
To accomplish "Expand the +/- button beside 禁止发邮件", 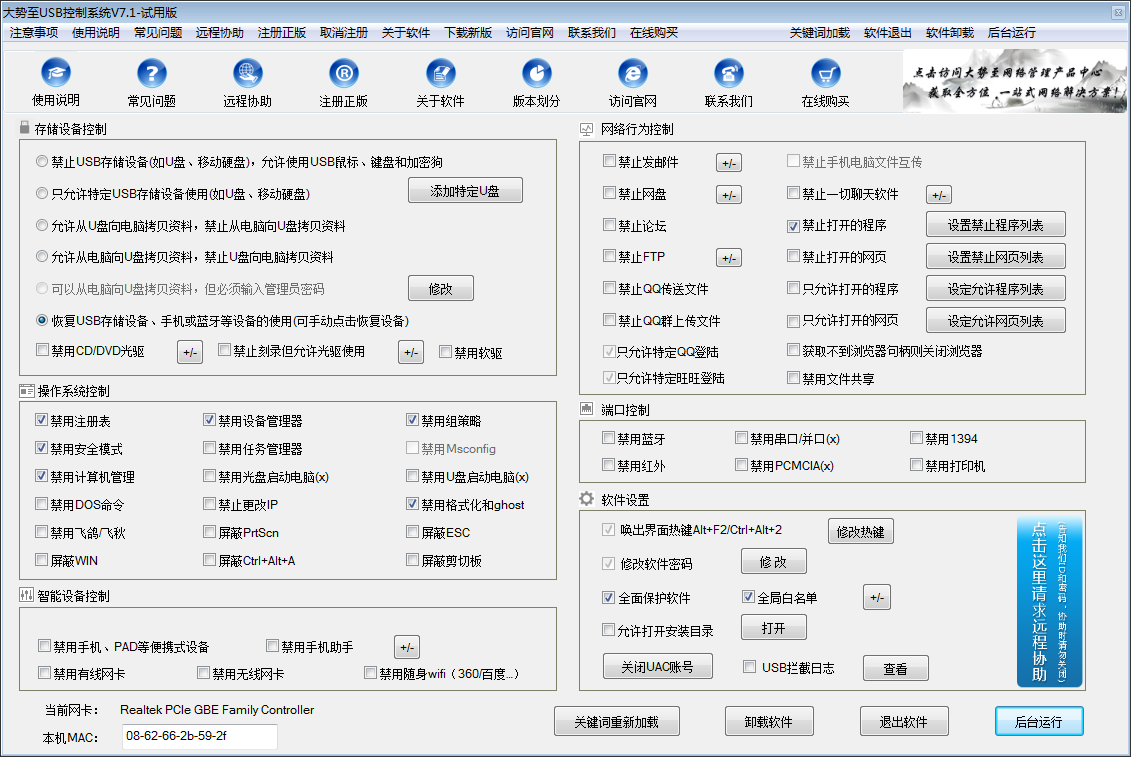I will [729, 163].
